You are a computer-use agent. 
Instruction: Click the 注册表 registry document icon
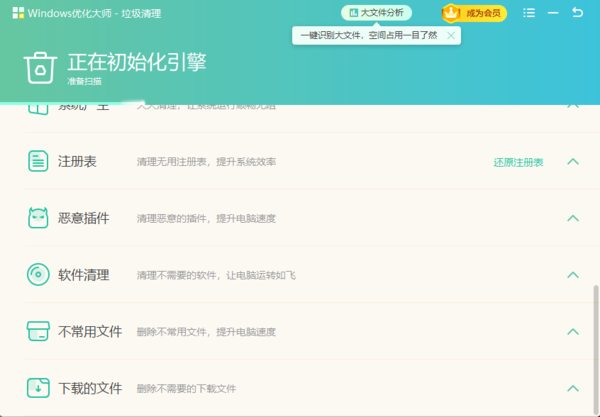(38, 161)
